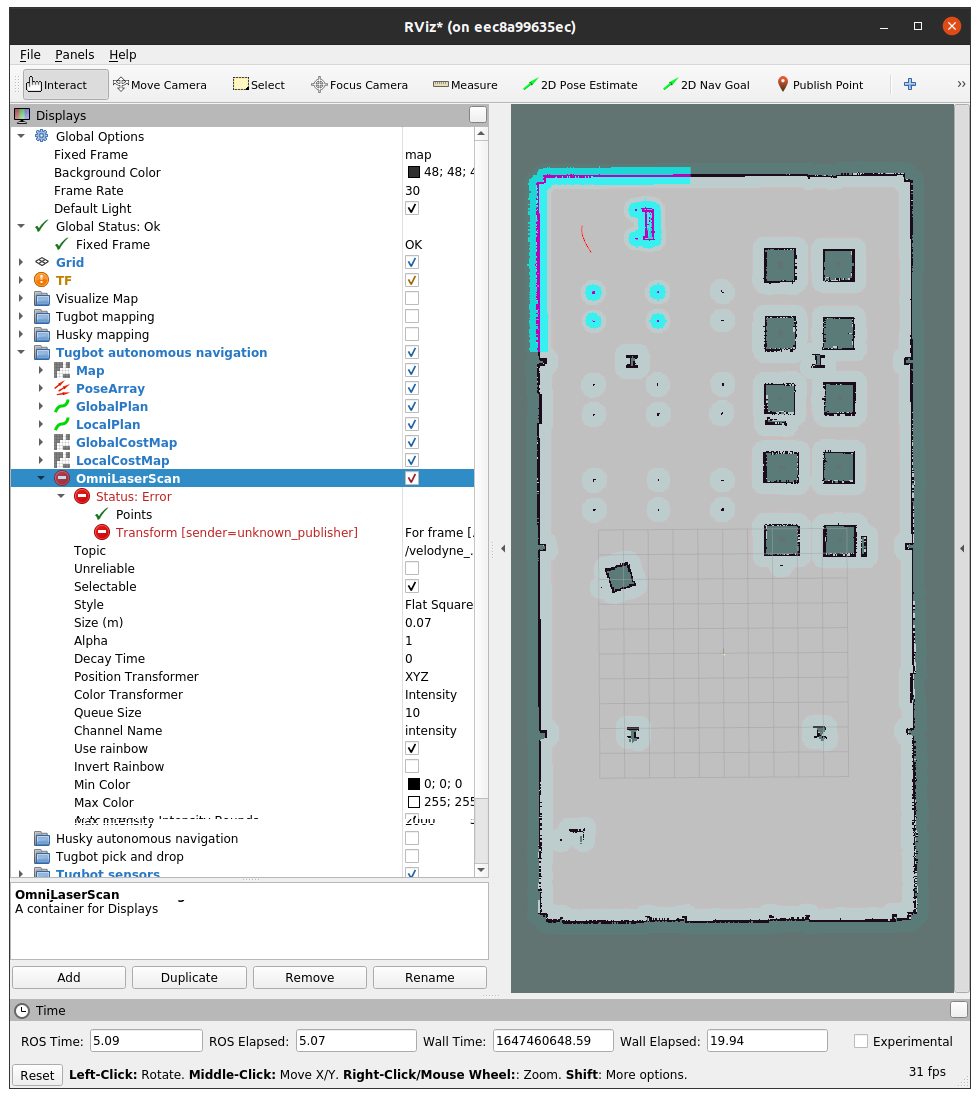Toggle the Use rainbow checkbox
The height and width of the screenshot is (1098, 980).
click(412, 749)
